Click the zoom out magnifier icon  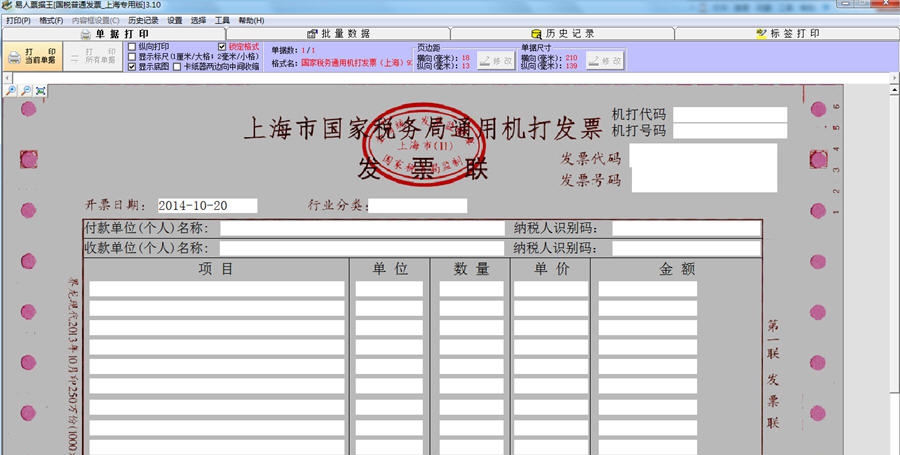pos(26,91)
